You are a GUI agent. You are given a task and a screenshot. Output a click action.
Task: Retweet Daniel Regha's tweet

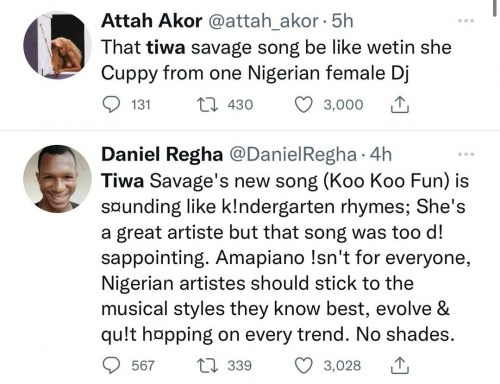pyautogui.click(x=207, y=366)
